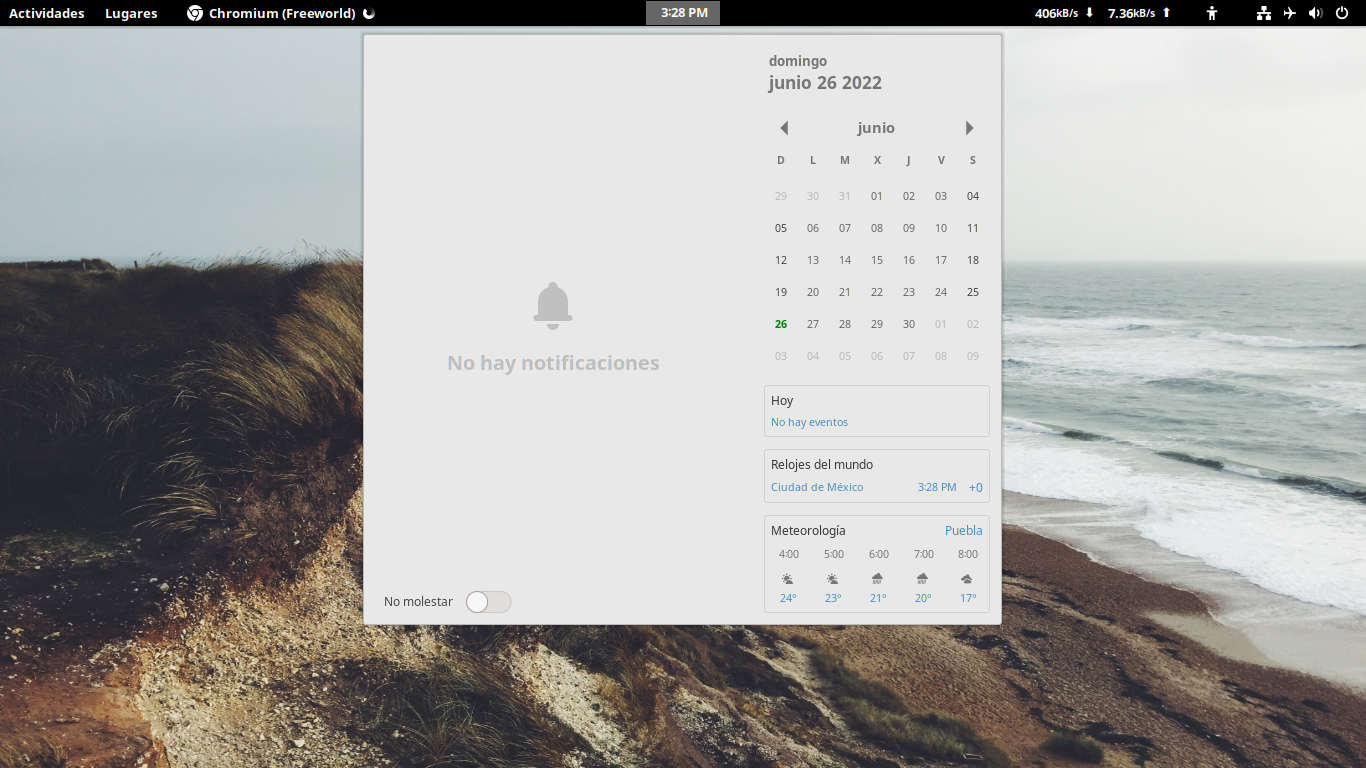Image resolution: width=1366 pixels, height=768 pixels.
Task: Click 'No hay eventos' link
Action: [809, 422]
